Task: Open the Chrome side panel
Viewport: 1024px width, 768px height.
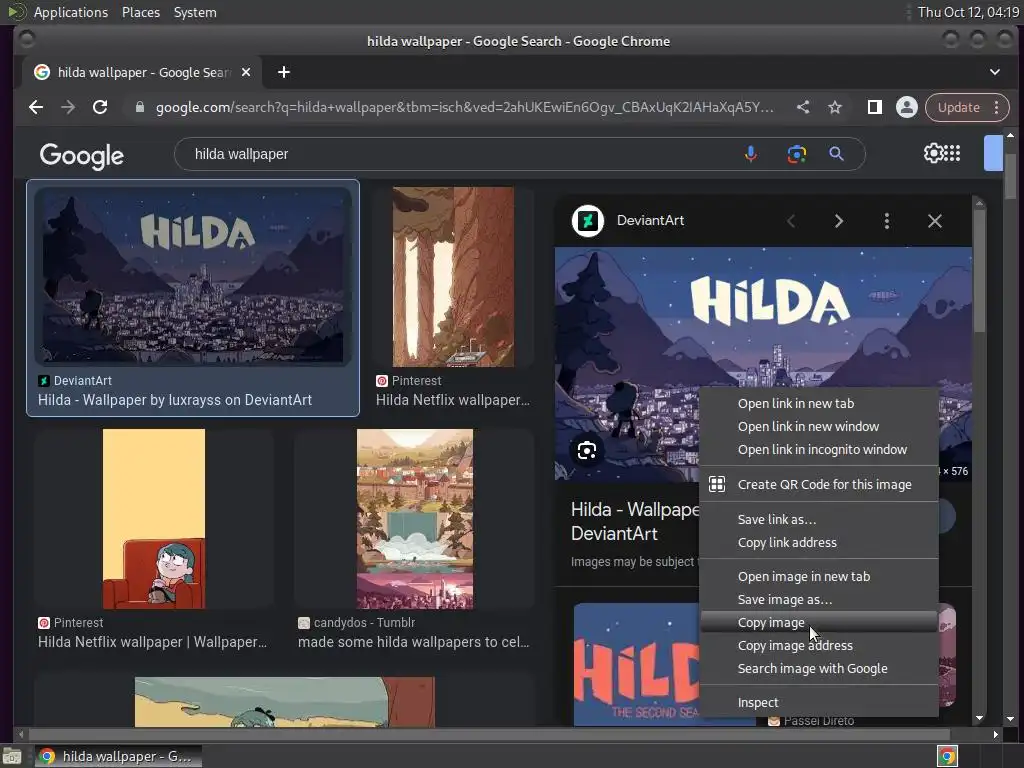Action: [x=874, y=107]
